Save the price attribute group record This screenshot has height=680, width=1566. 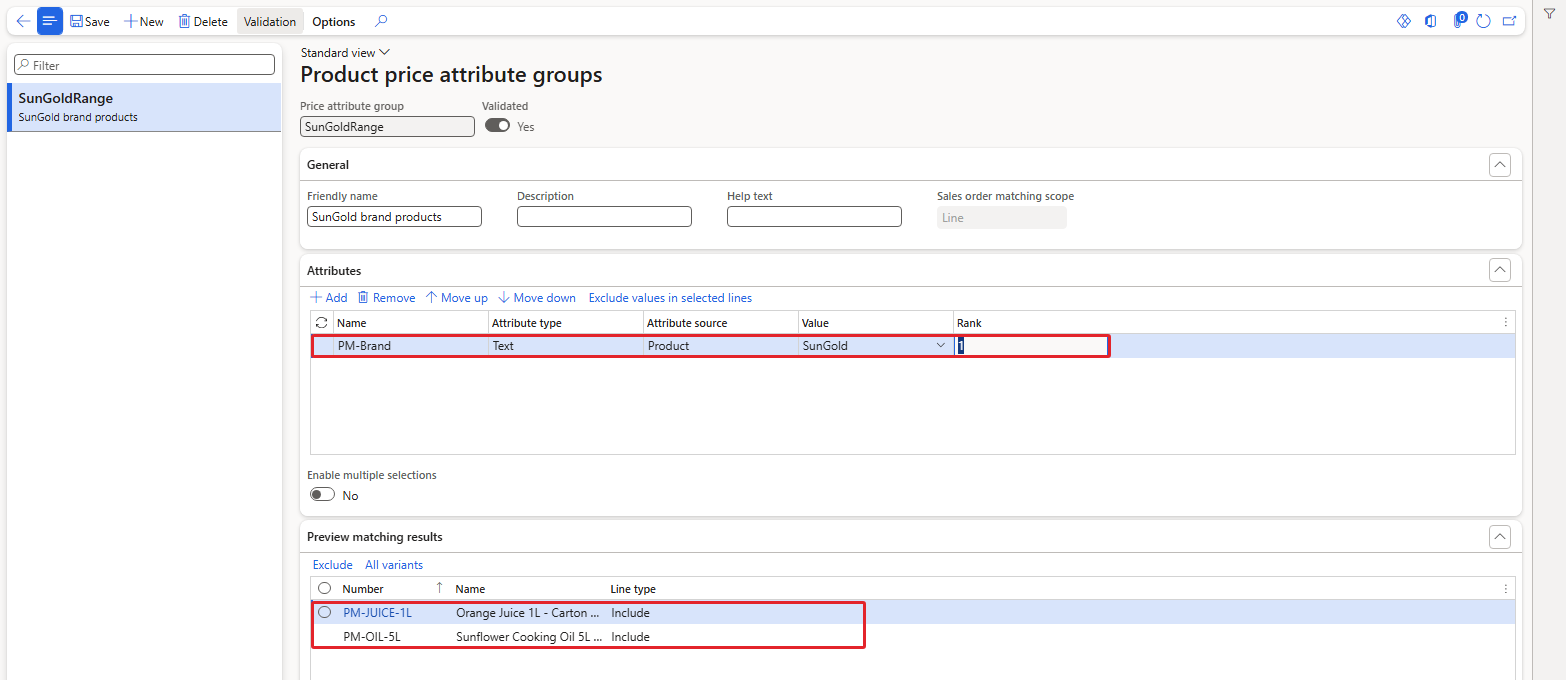tap(90, 21)
